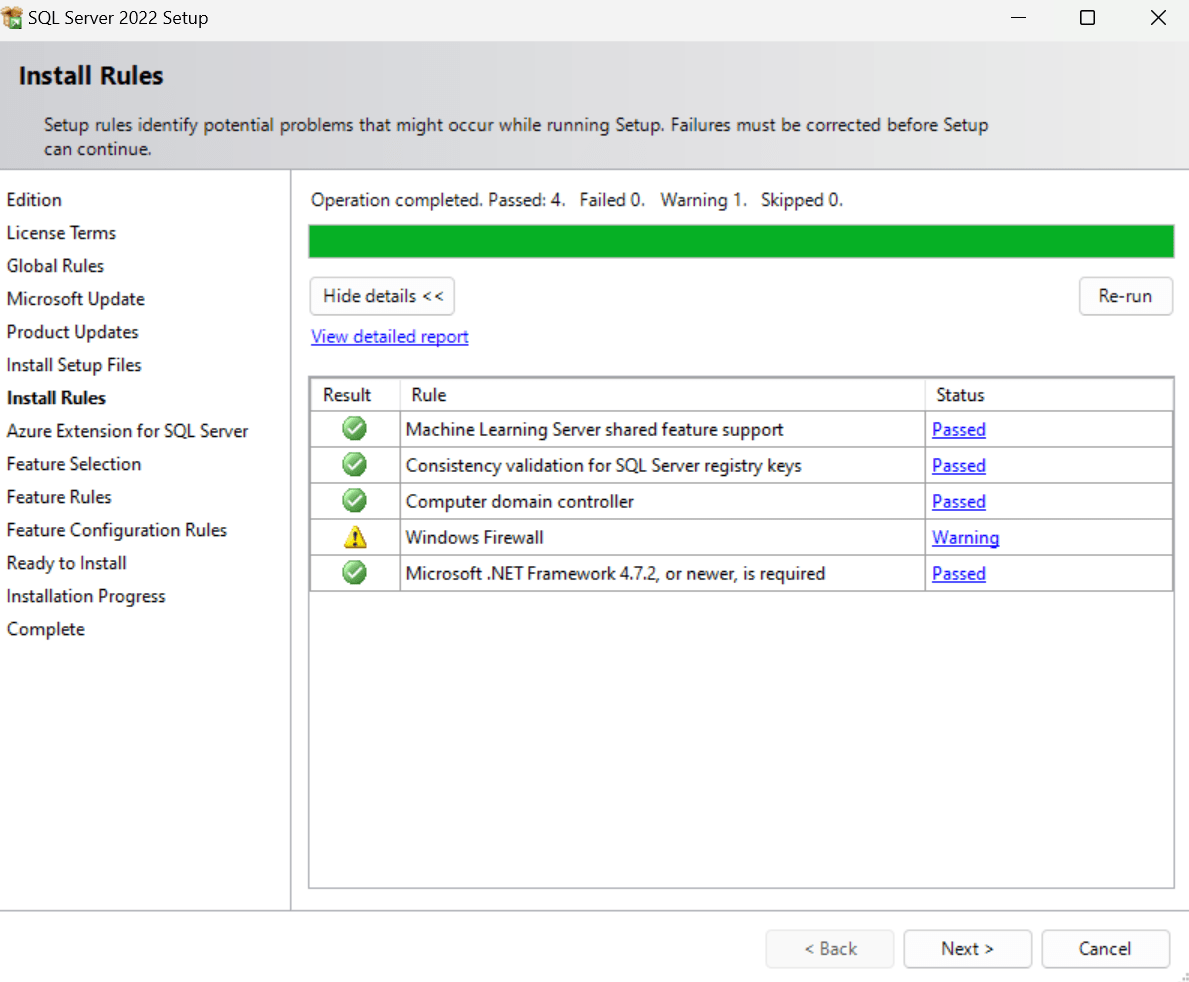Close the SQL Server 2022 Setup window
The height and width of the screenshot is (982, 1189).
1158,17
